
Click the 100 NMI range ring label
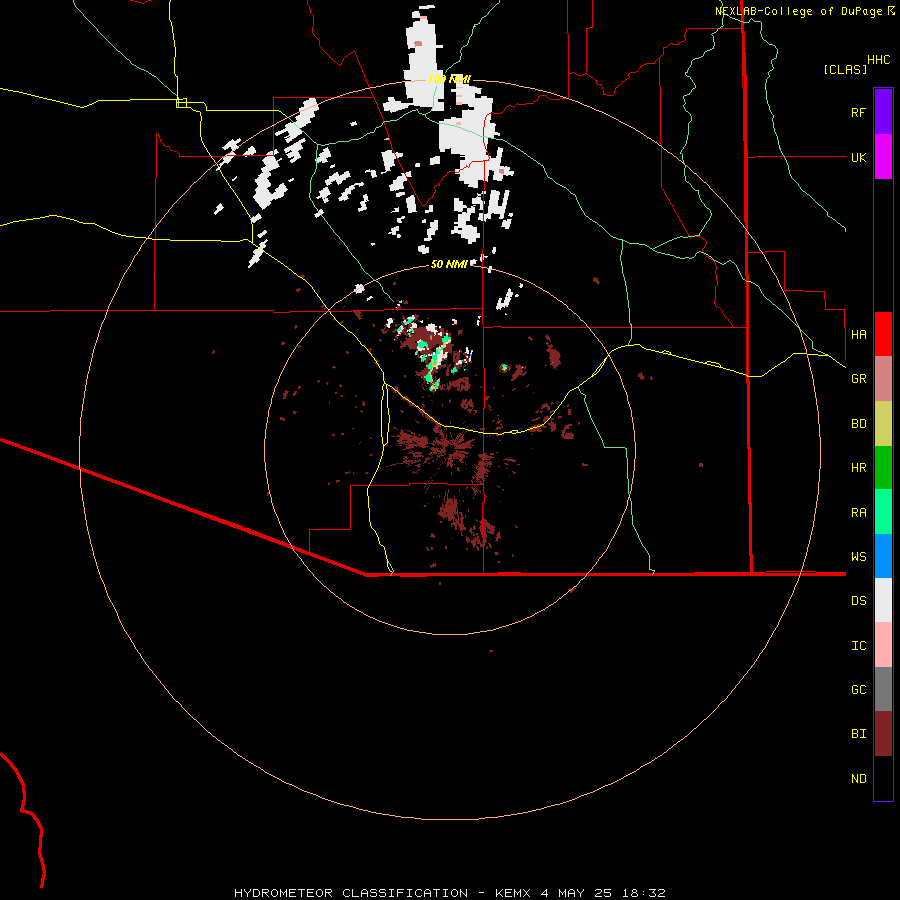(449, 79)
